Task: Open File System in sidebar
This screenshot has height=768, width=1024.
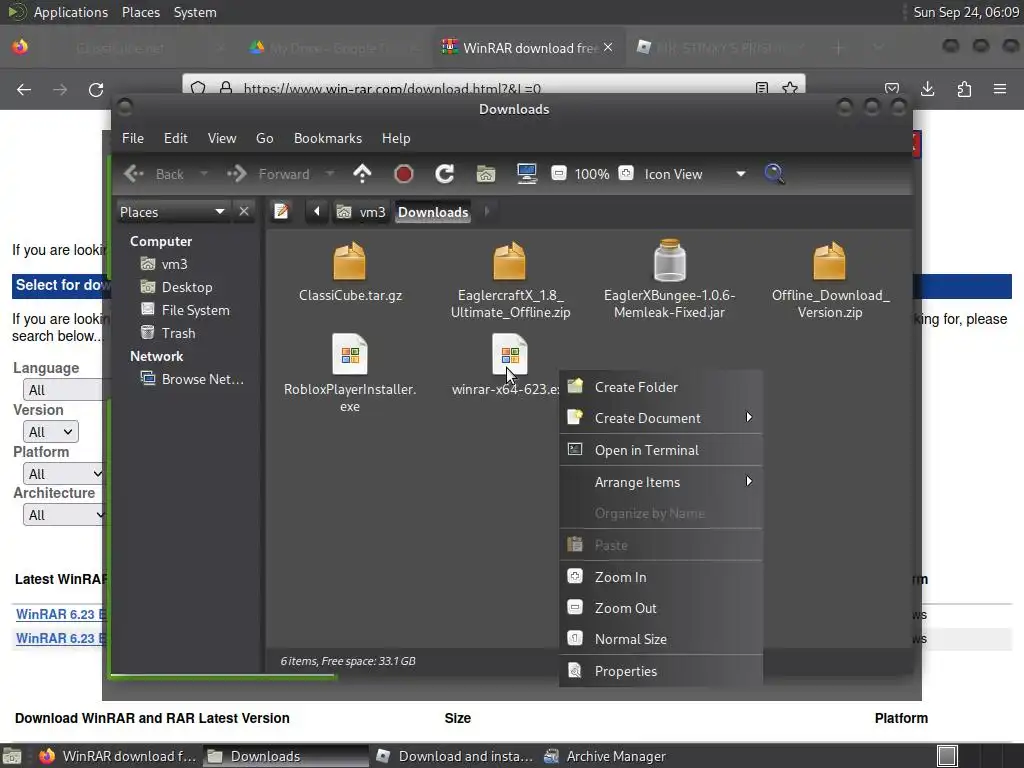Action: (195, 310)
